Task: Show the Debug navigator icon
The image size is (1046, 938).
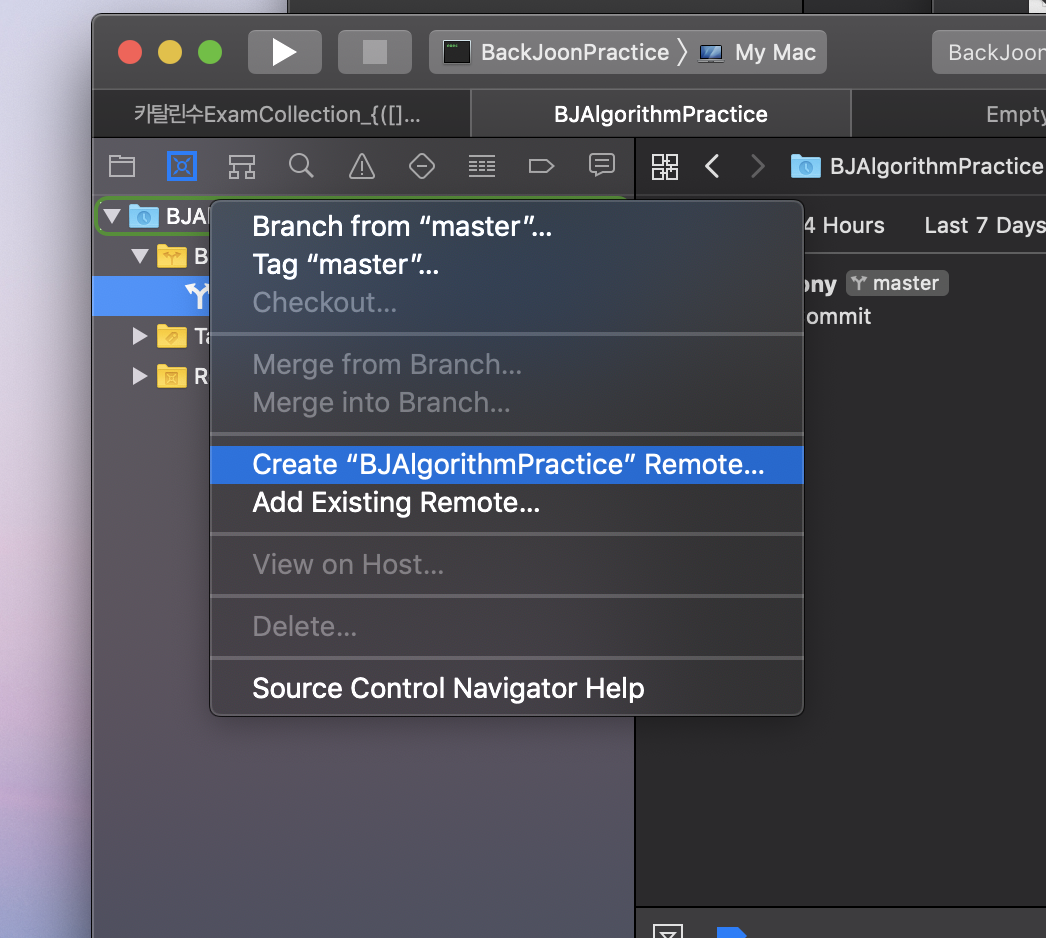Action: (x=482, y=165)
